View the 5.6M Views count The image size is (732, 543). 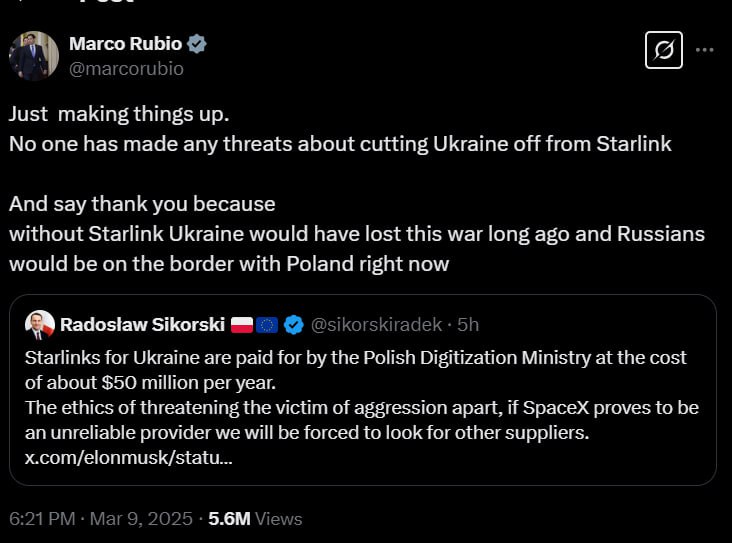[x=255, y=519]
